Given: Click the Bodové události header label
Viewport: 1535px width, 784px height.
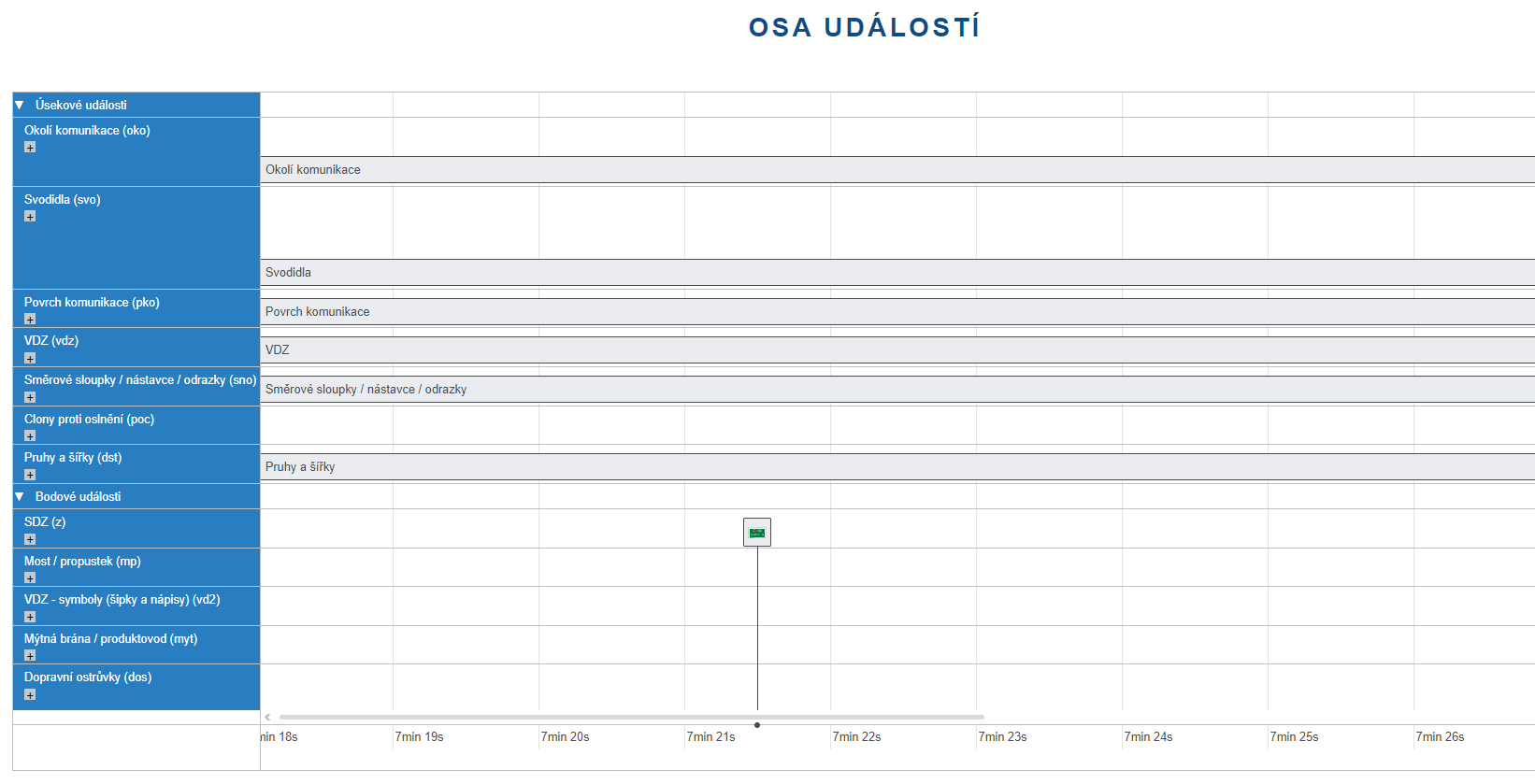Looking at the screenshot, I should 79,496.
